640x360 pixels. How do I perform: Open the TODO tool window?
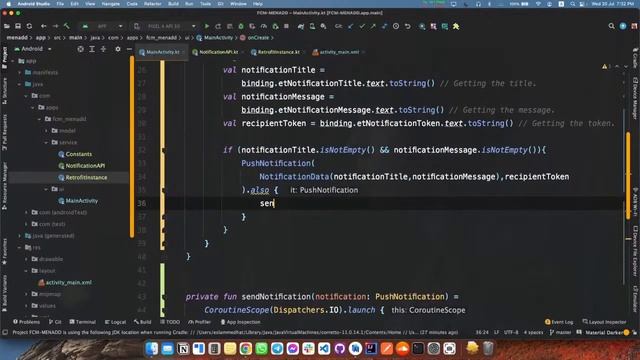coord(170,322)
